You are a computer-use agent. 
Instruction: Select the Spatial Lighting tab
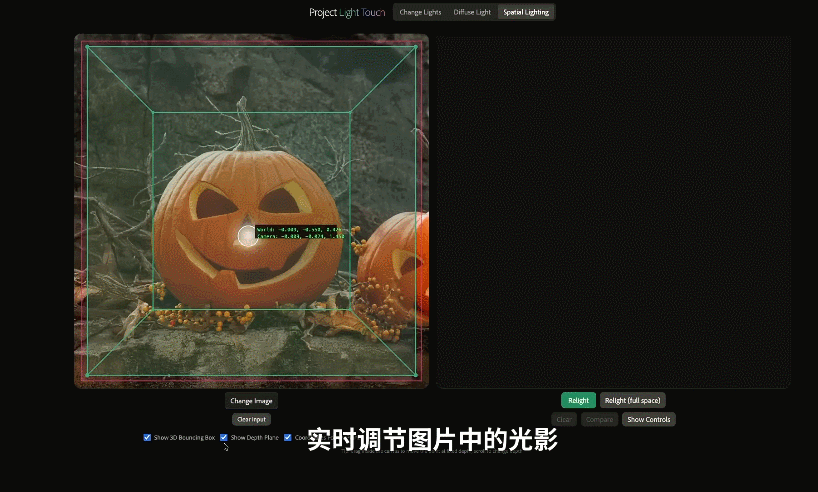coord(526,12)
